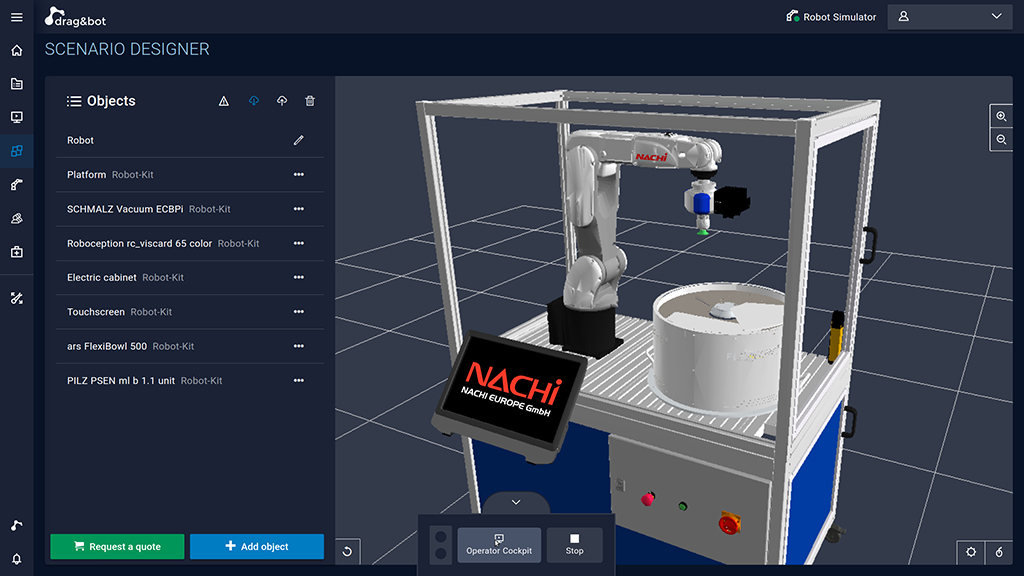The height and width of the screenshot is (576, 1024).
Task: Select the ars FlexiBowl 500 label
Action: (x=106, y=346)
